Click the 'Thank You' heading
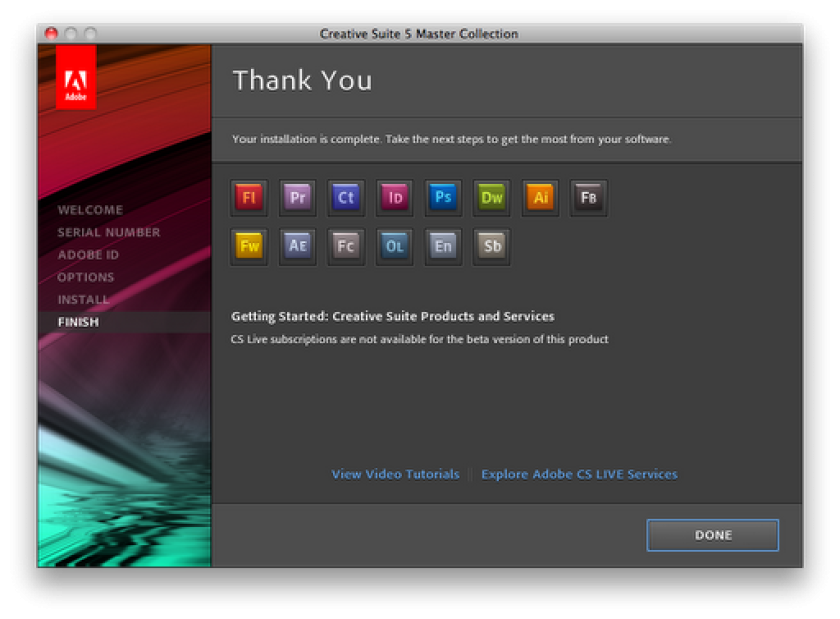840x619 pixels. [x=303, y=81]
